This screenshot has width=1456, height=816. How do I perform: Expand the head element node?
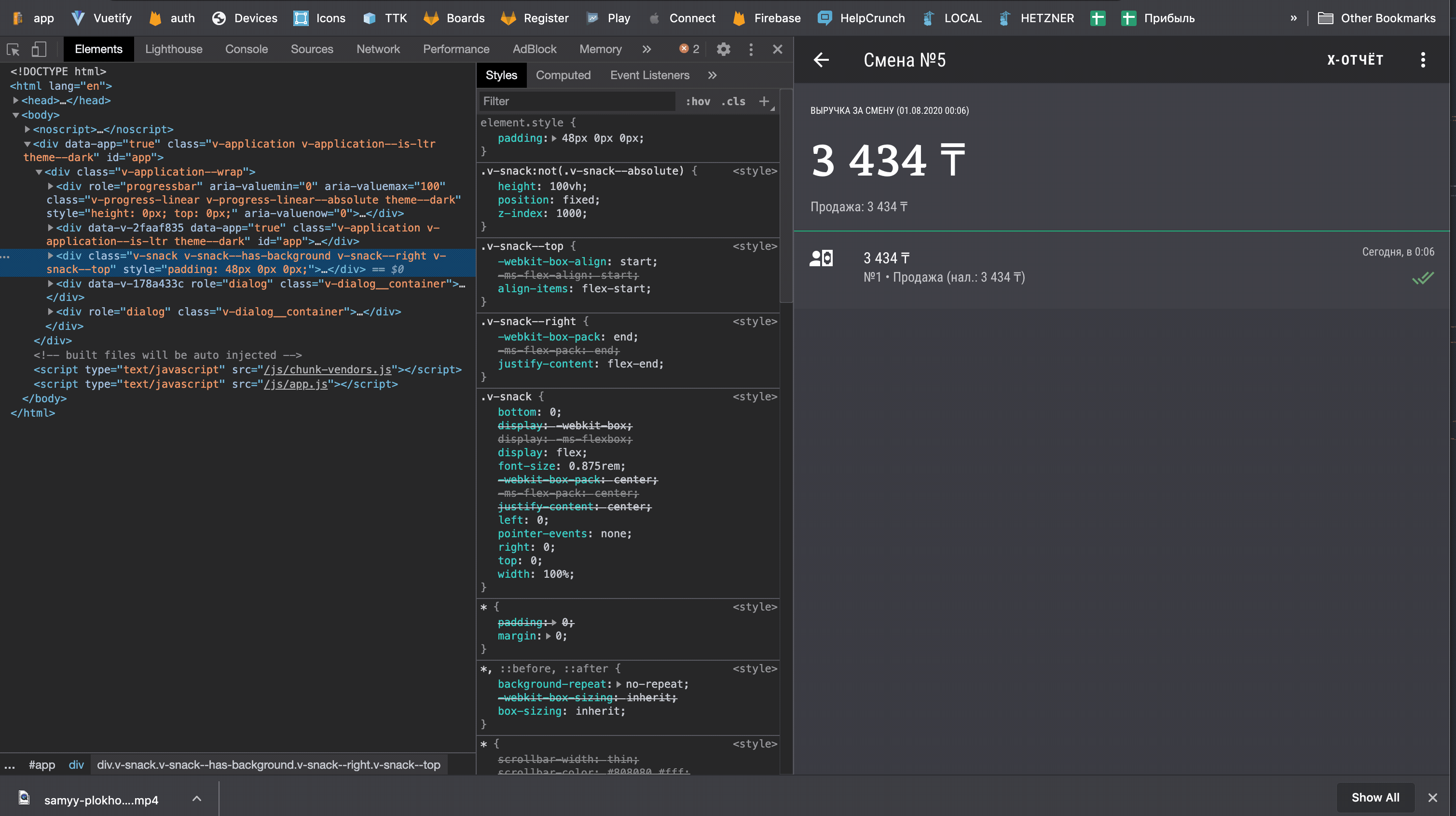pos(16,101)
